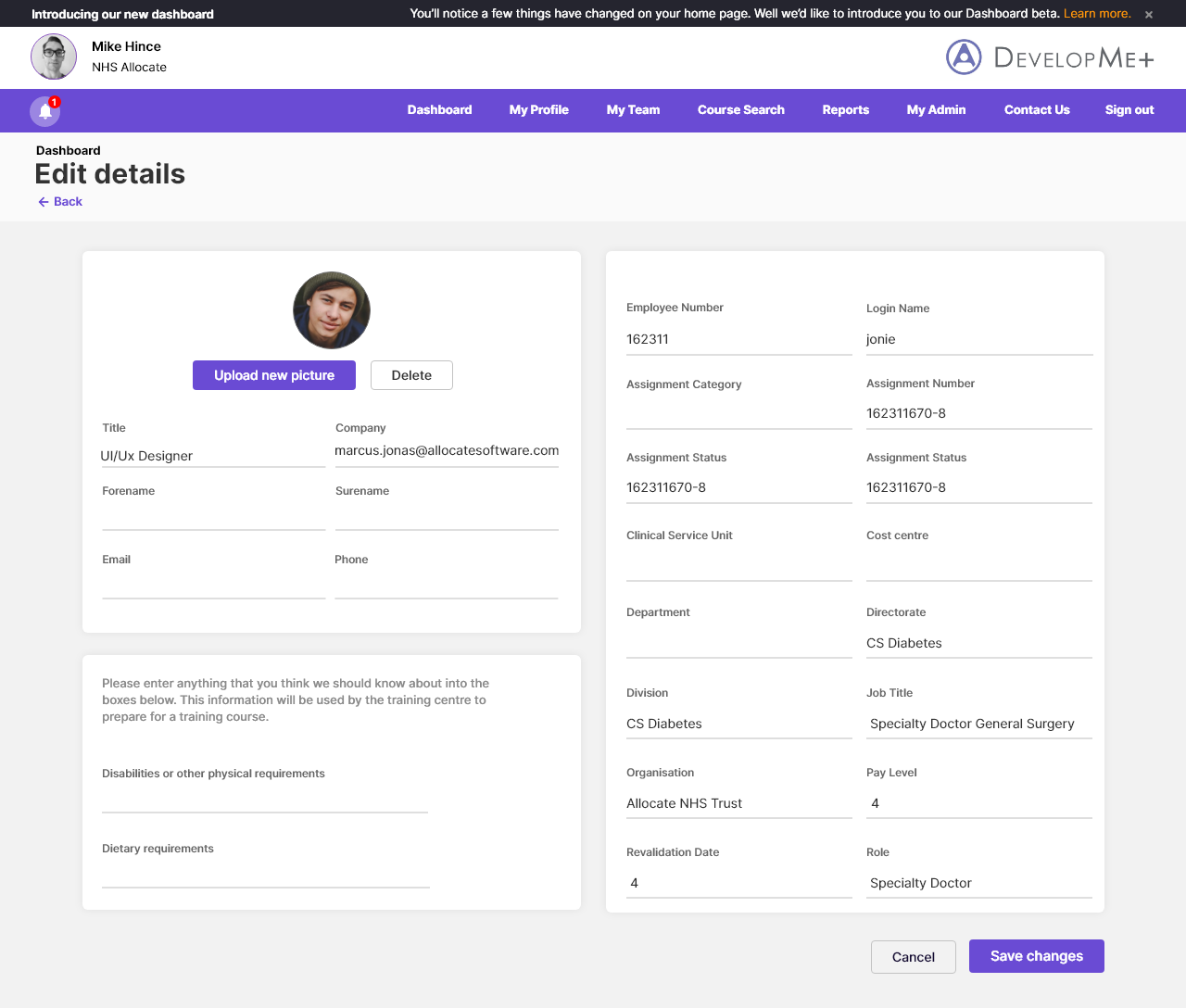Click the Dietary requirements field

pos(266,875)
